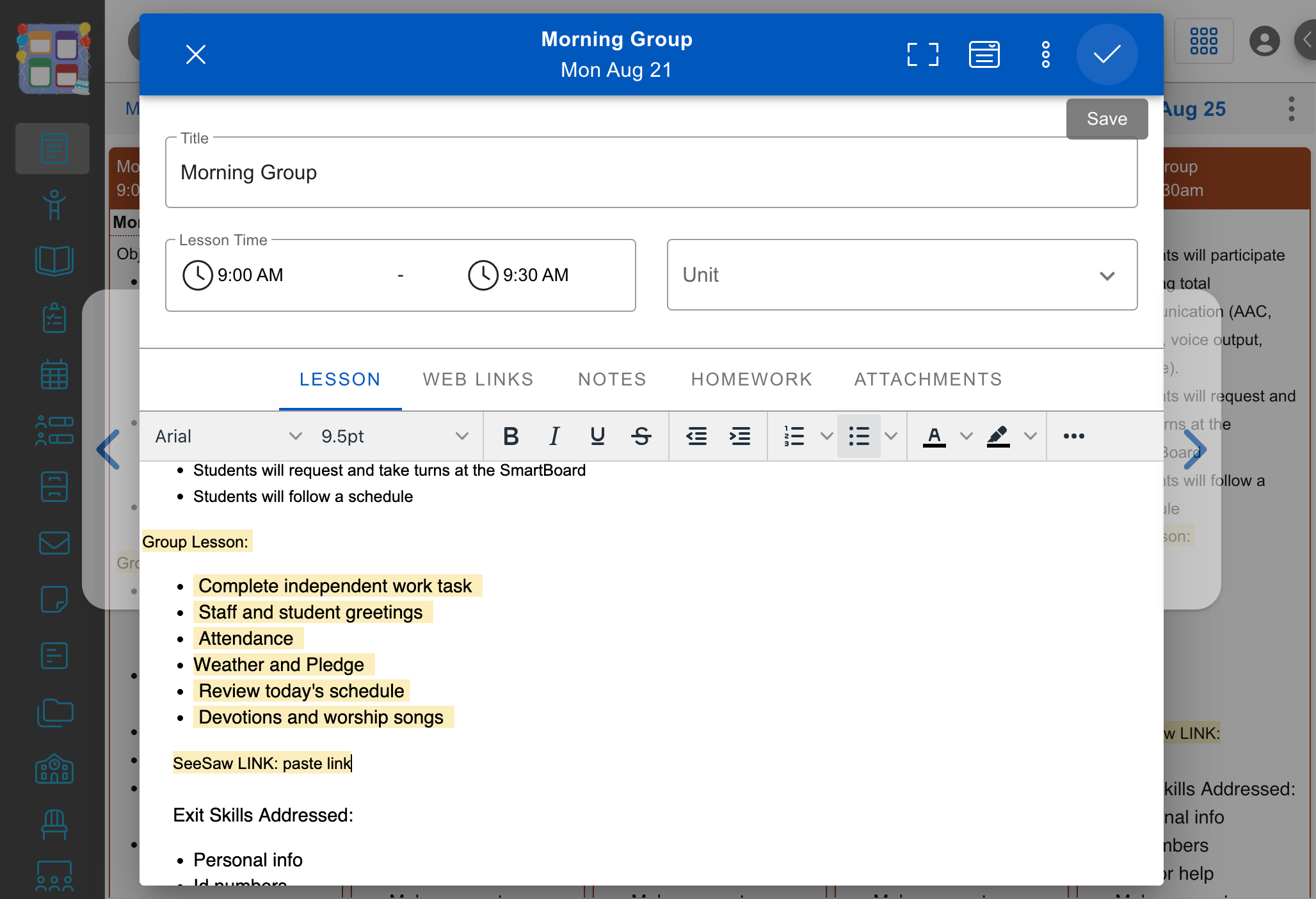
Task: Set the 9:00 AM start time
Action: coord(234,275)
